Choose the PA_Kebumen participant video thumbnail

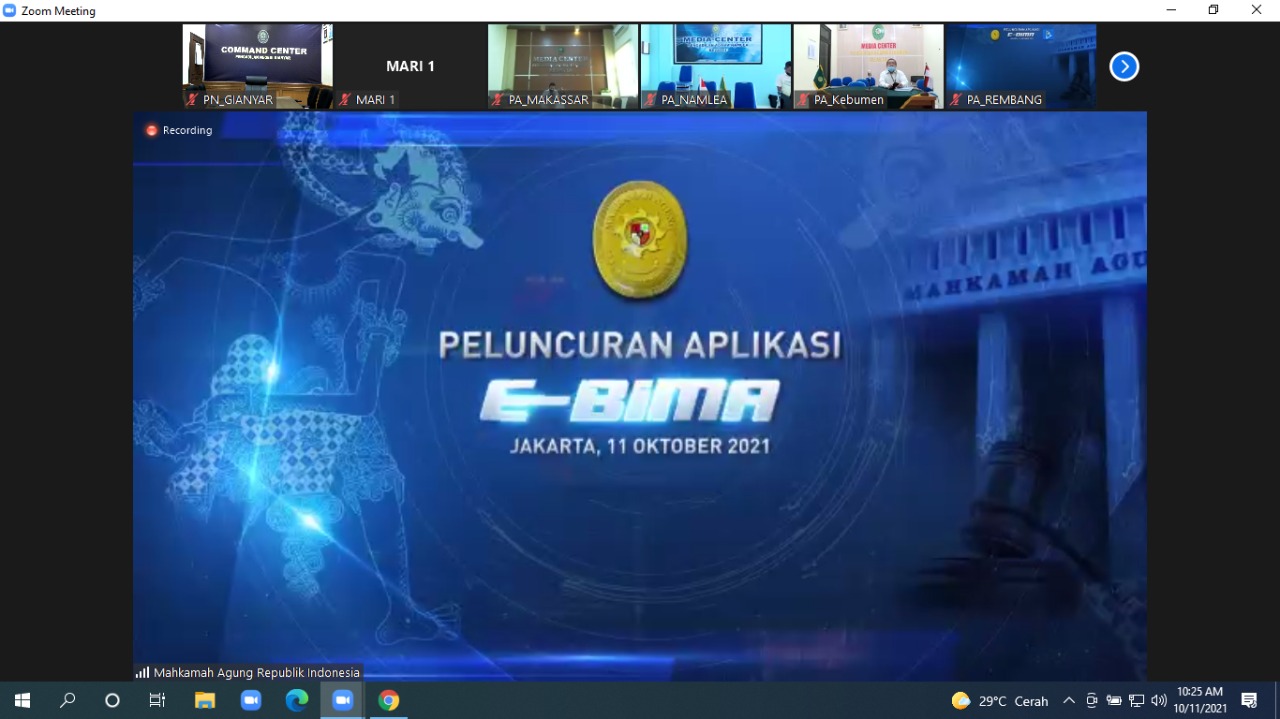[868, 66]
